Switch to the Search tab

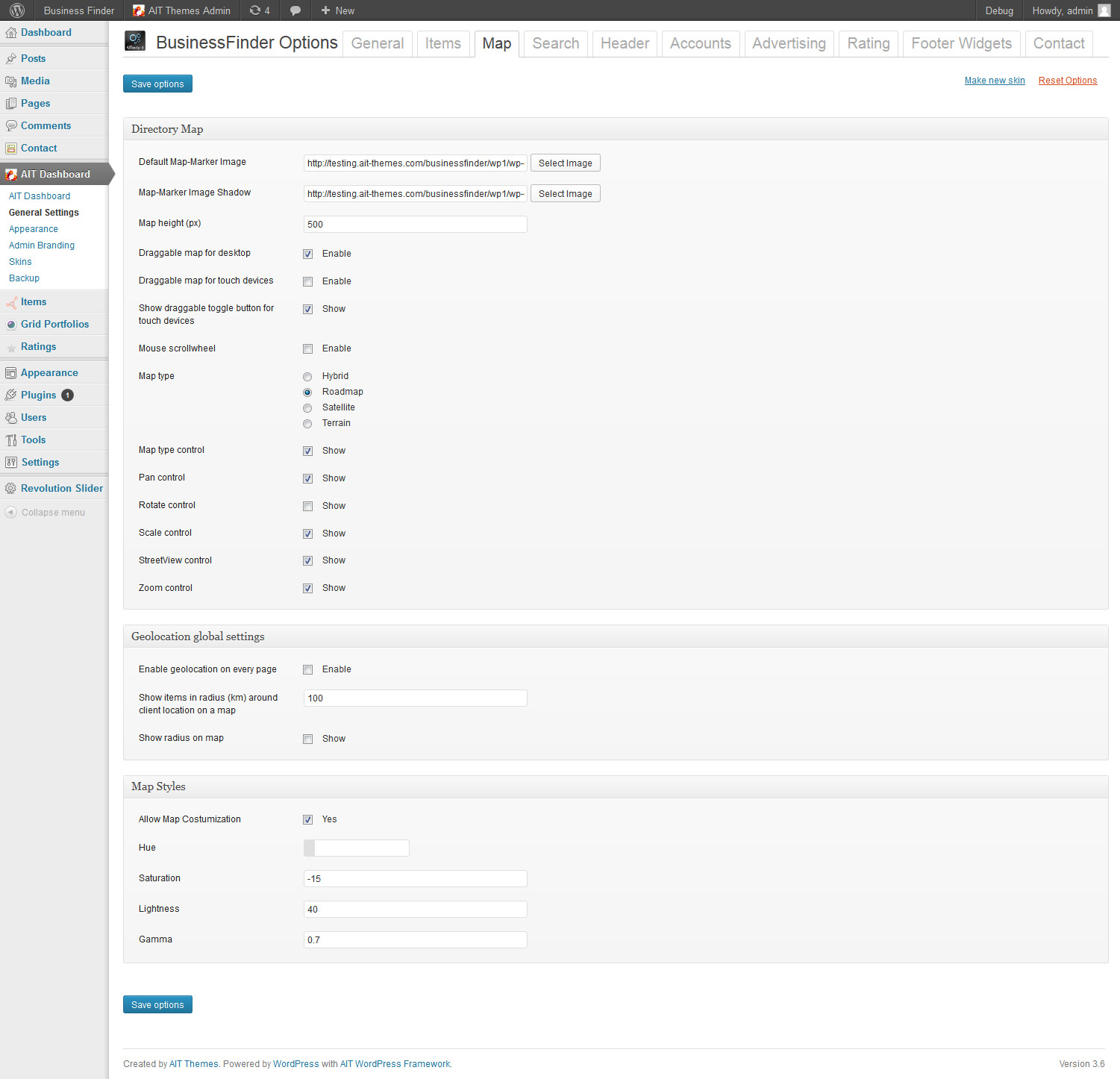point(555,43)
